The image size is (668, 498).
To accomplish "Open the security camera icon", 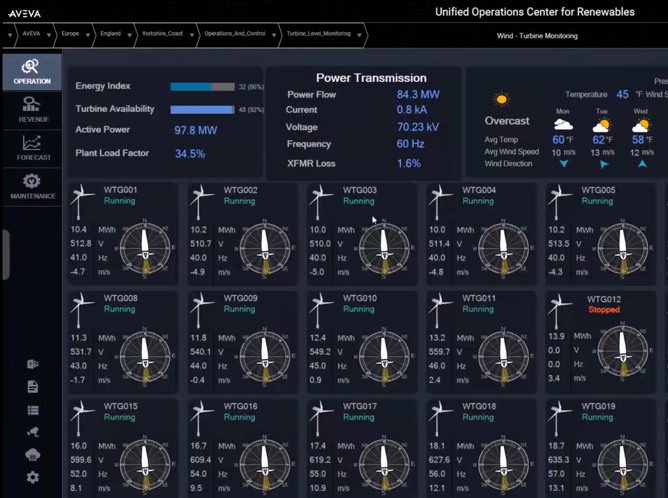I will point(32,432).
